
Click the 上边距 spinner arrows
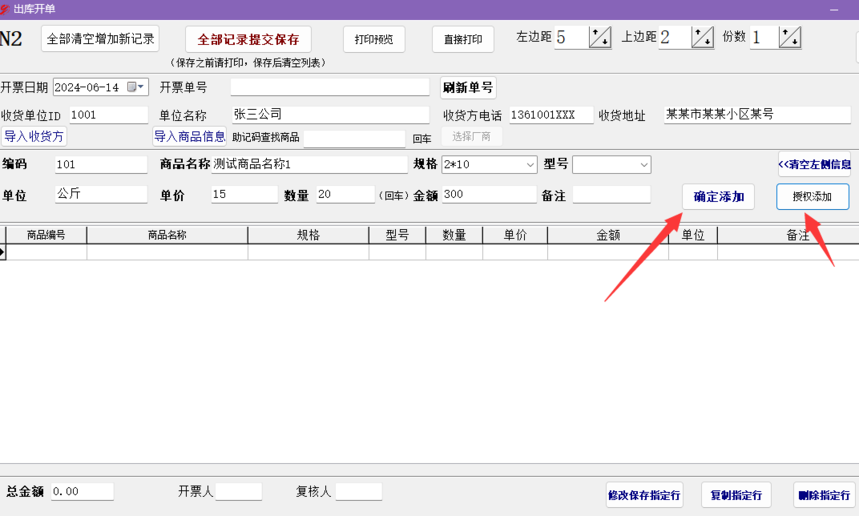click(702, 37)
